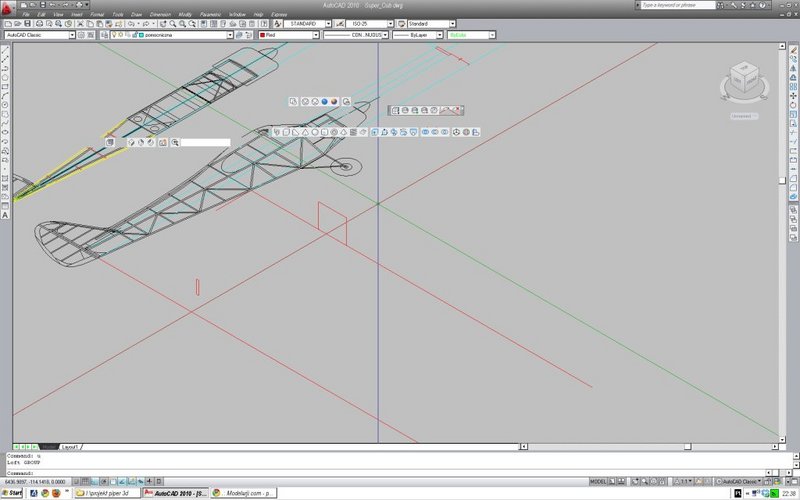Select the Move tool in Modify toolbar

(793, 96)
